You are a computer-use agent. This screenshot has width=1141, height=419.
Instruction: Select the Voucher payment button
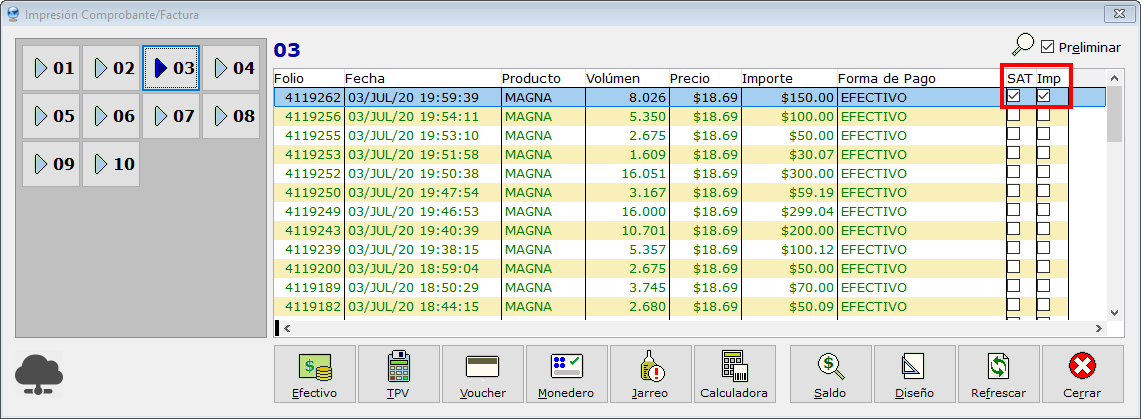(x=482, y=375)
